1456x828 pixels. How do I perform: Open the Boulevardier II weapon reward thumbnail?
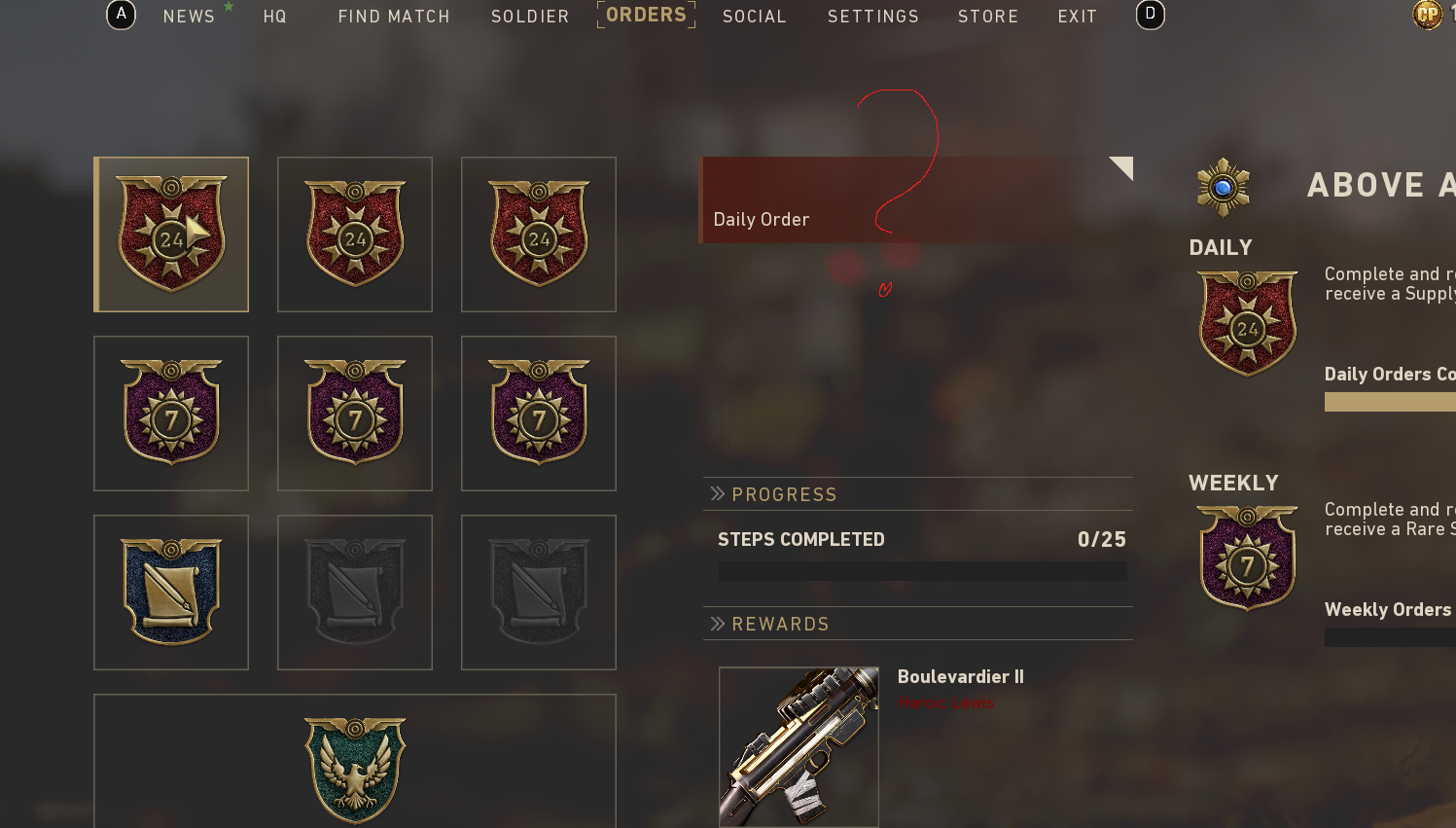[x=799, y=746]
